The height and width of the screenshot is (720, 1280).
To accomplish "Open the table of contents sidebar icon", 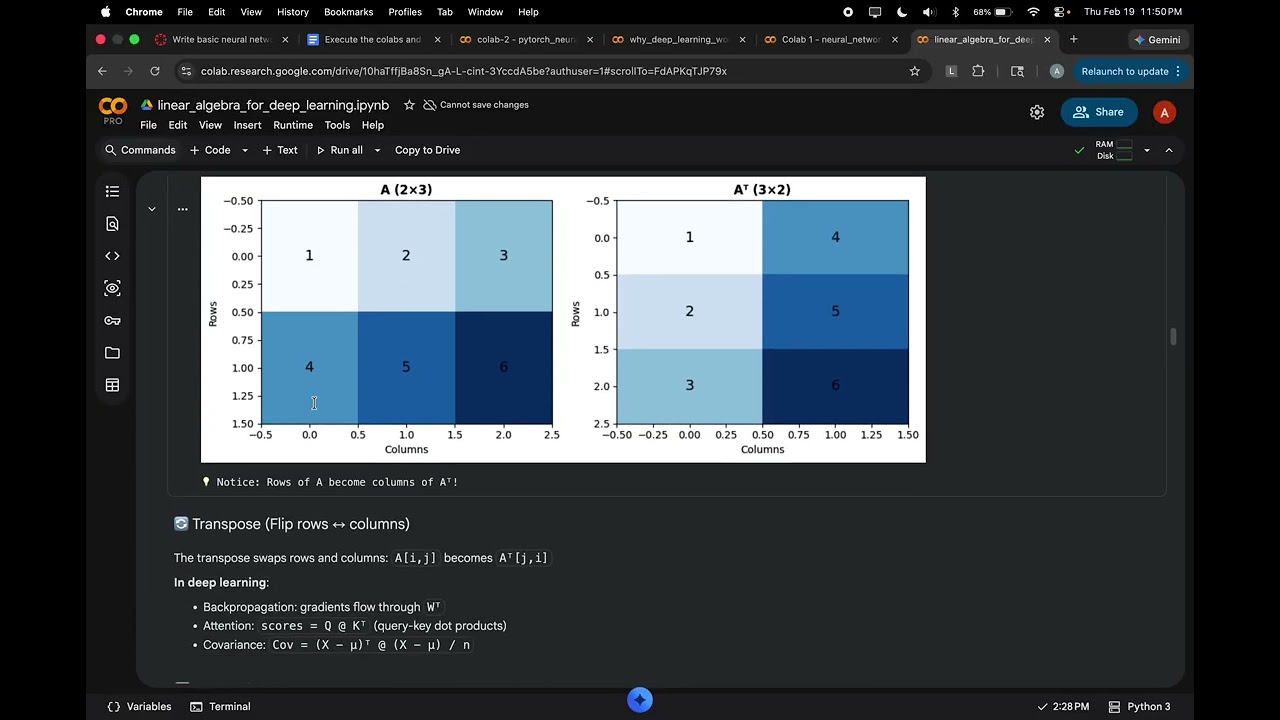I will pyautogui.click(x=112, y=191).
